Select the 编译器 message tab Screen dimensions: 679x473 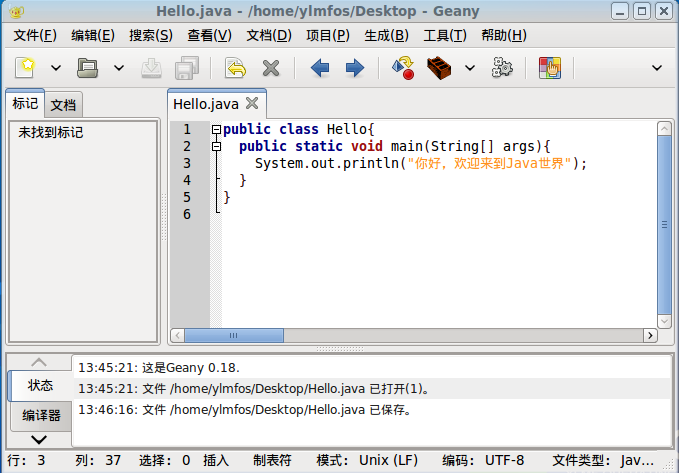point(41,416)
